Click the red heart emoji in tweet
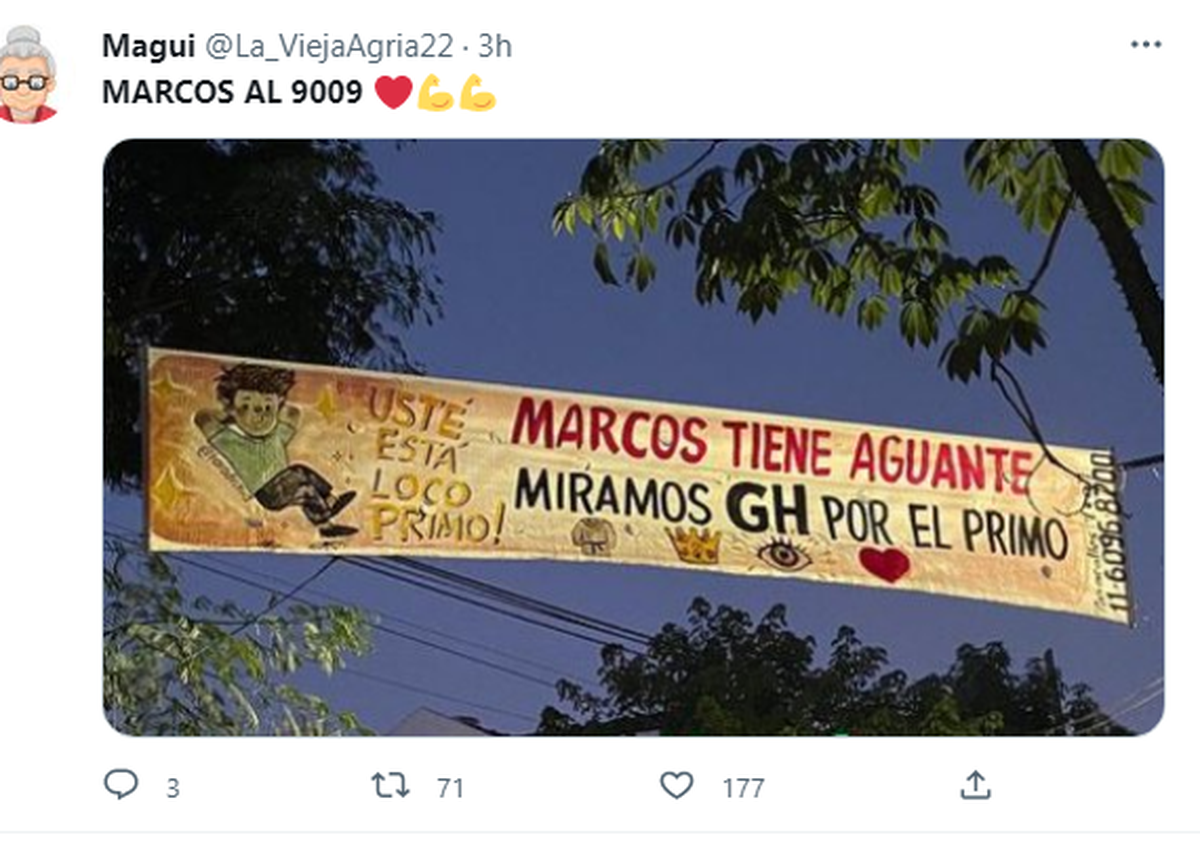Screen dimensions: 1200x848 click(393, 93)
